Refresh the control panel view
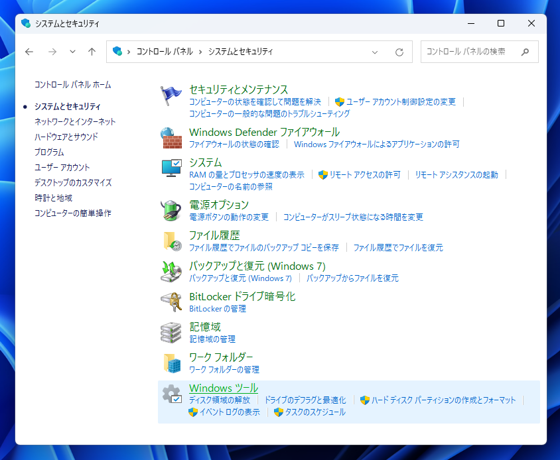The width and height of the screenshot is (560, 460). (399, 52)
